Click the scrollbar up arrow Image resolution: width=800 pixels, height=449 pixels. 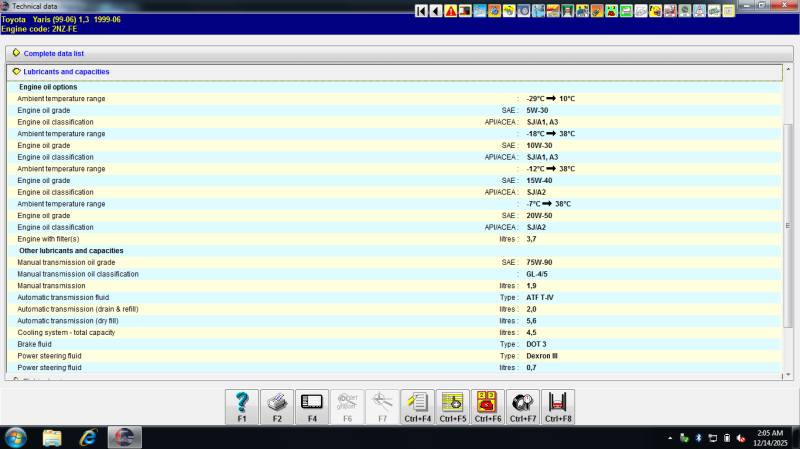click(788, 69)
